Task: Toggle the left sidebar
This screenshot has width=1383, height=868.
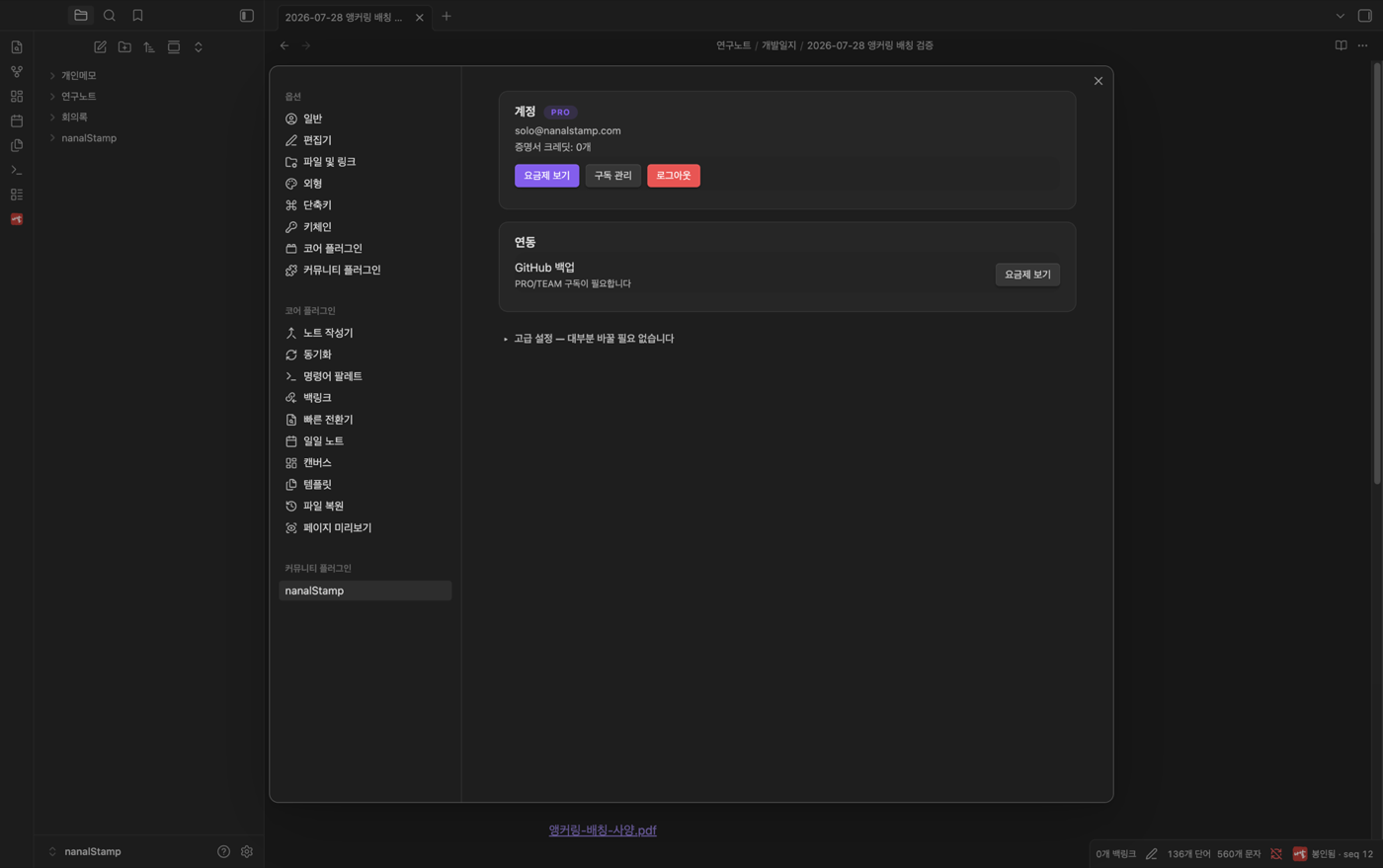Action: coord(247,16)
